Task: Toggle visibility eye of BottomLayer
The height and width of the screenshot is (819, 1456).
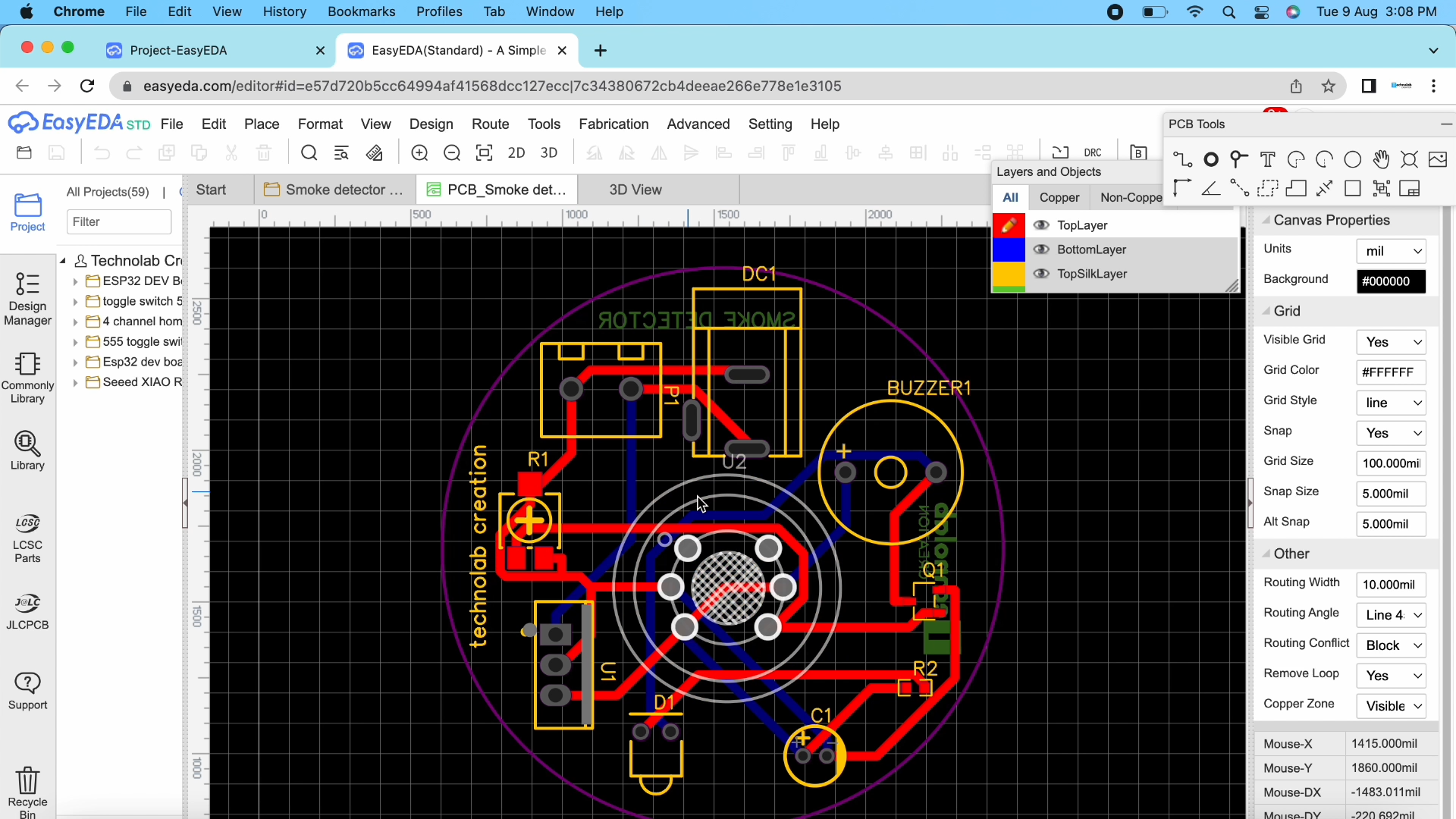Action: tap(1041, 249)
